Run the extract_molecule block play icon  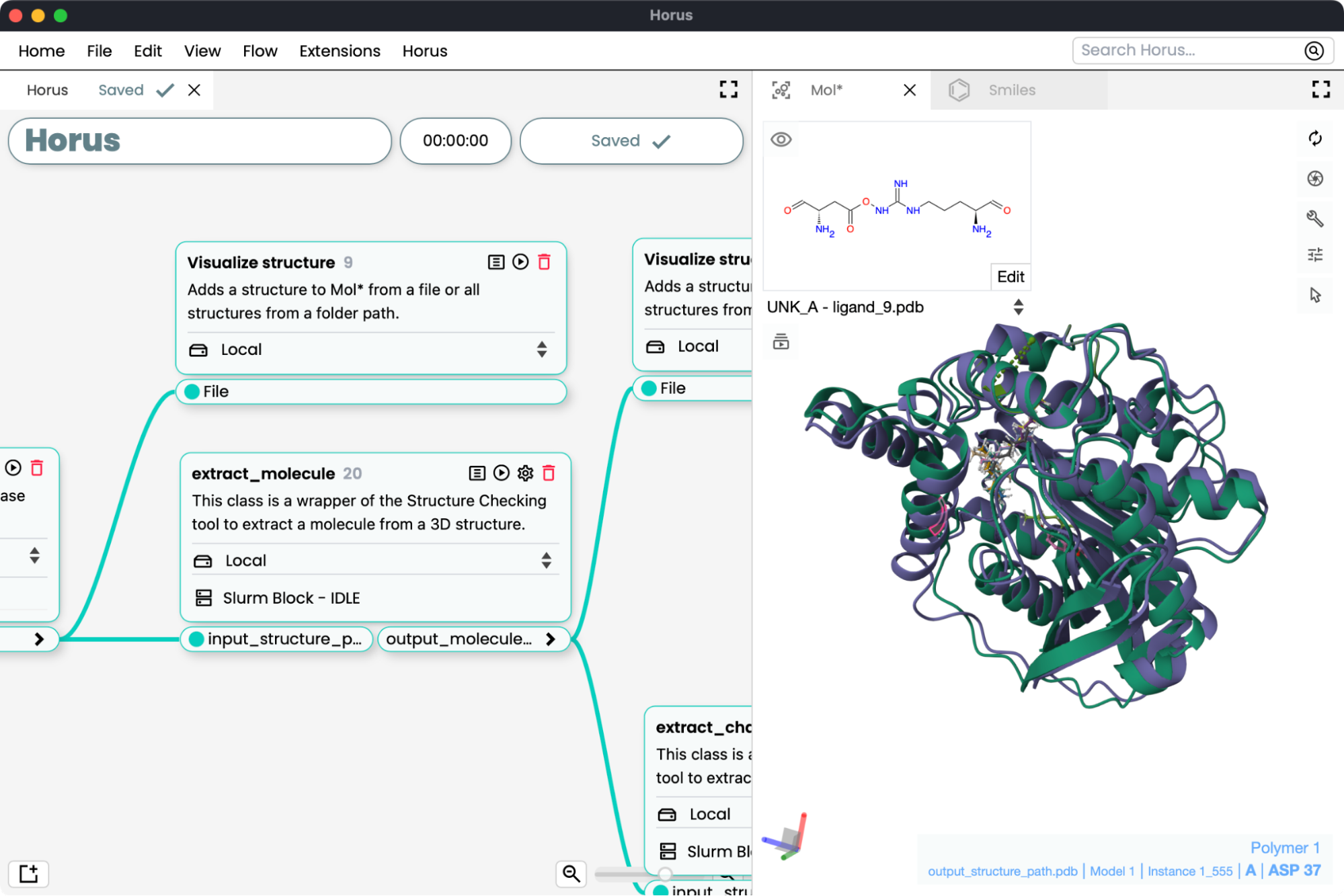[x=501, y=473]
